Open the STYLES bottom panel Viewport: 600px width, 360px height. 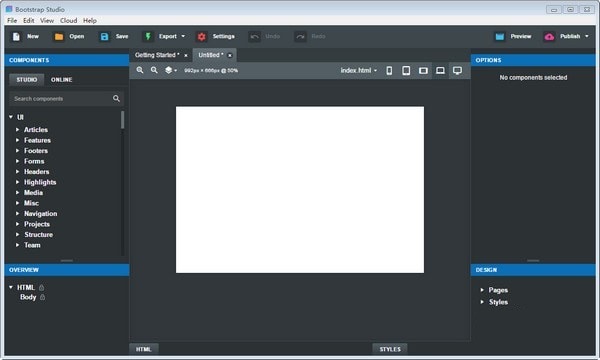(x=390, y=349)
